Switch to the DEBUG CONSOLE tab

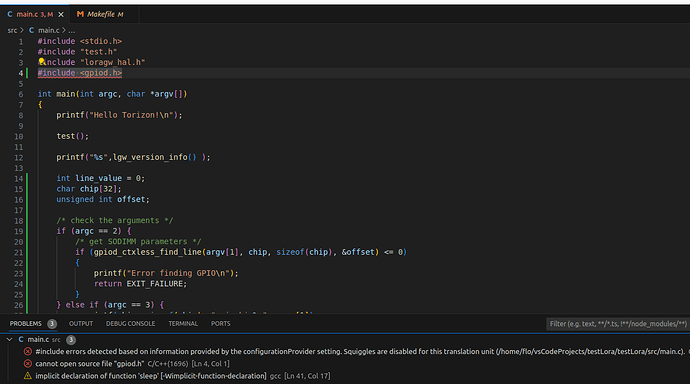pyautogui.click(x=130, y=324)
